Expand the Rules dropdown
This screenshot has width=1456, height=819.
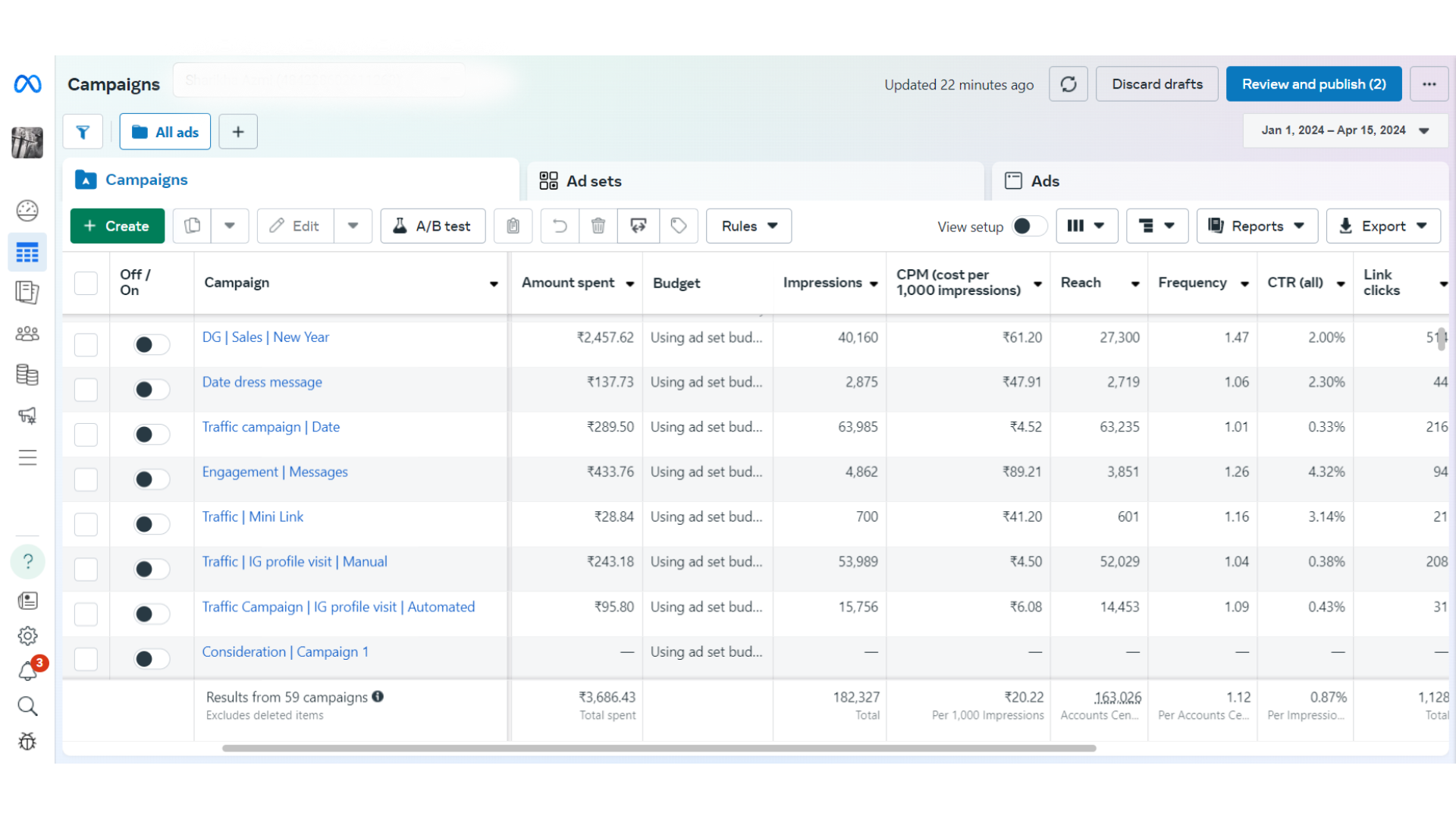click(x=748, y=226)
